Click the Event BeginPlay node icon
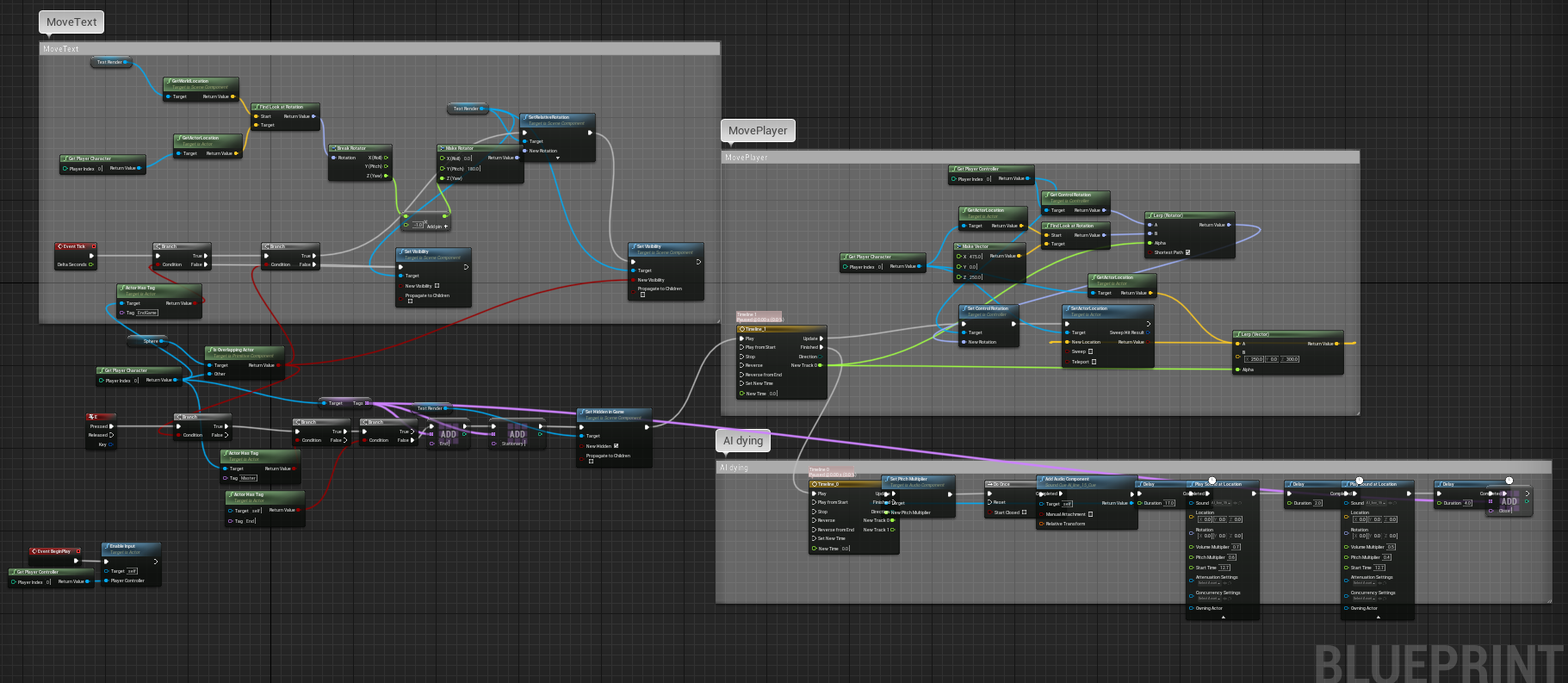Viewport: 1568px width, 683px height. point(34,551)
